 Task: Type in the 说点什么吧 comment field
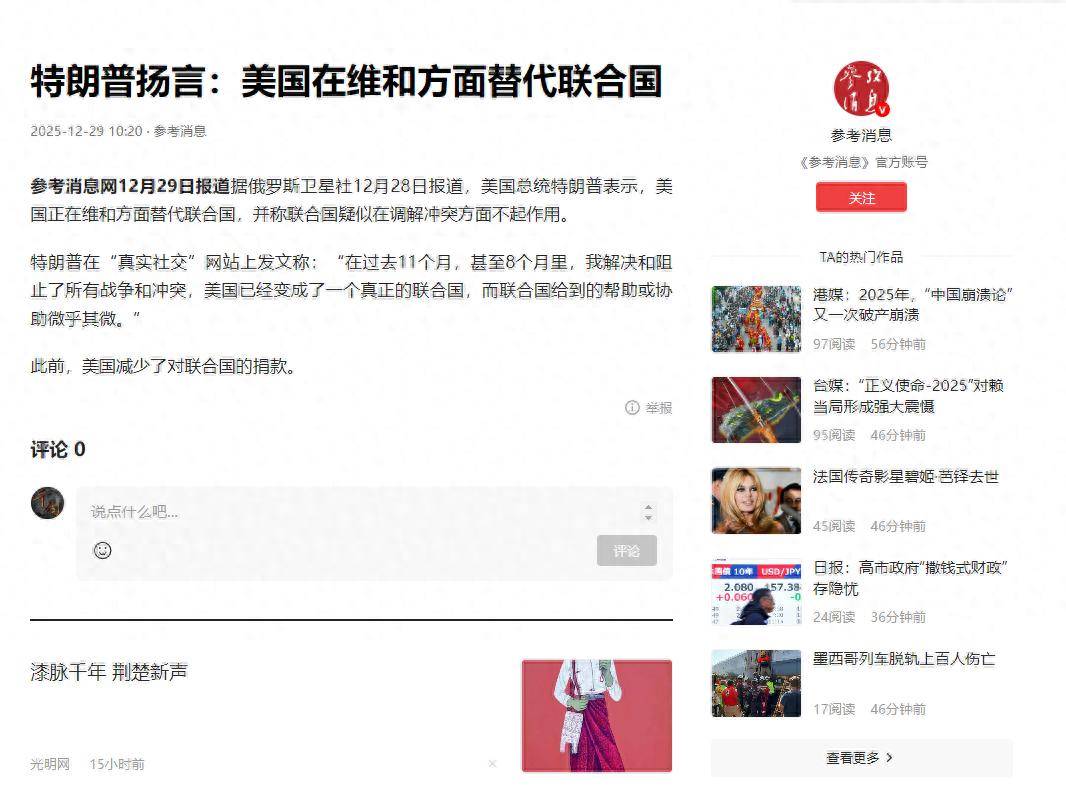tap(360, 512)
